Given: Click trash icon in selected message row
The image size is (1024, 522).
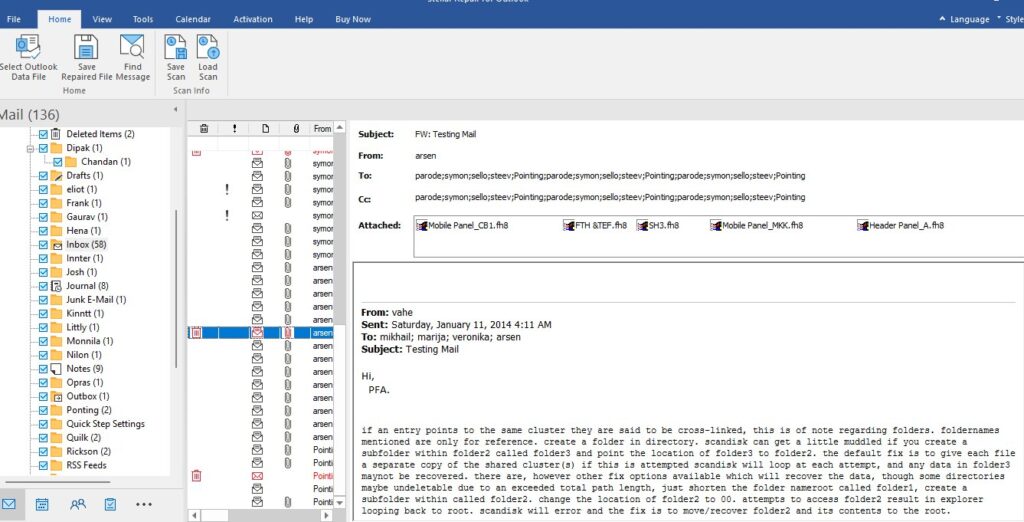Looking at the screenshot, I should tap(196, 333).
